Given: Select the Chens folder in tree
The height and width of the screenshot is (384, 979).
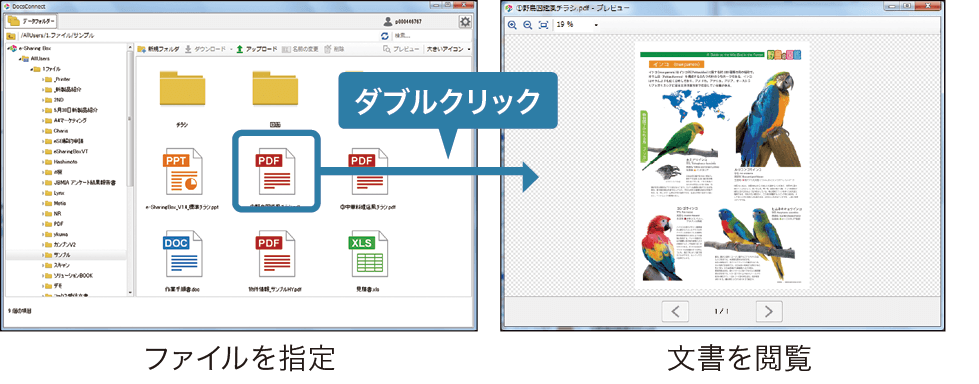Looking at the screenshot, I should pyautogui.click(x=57, y=131).
